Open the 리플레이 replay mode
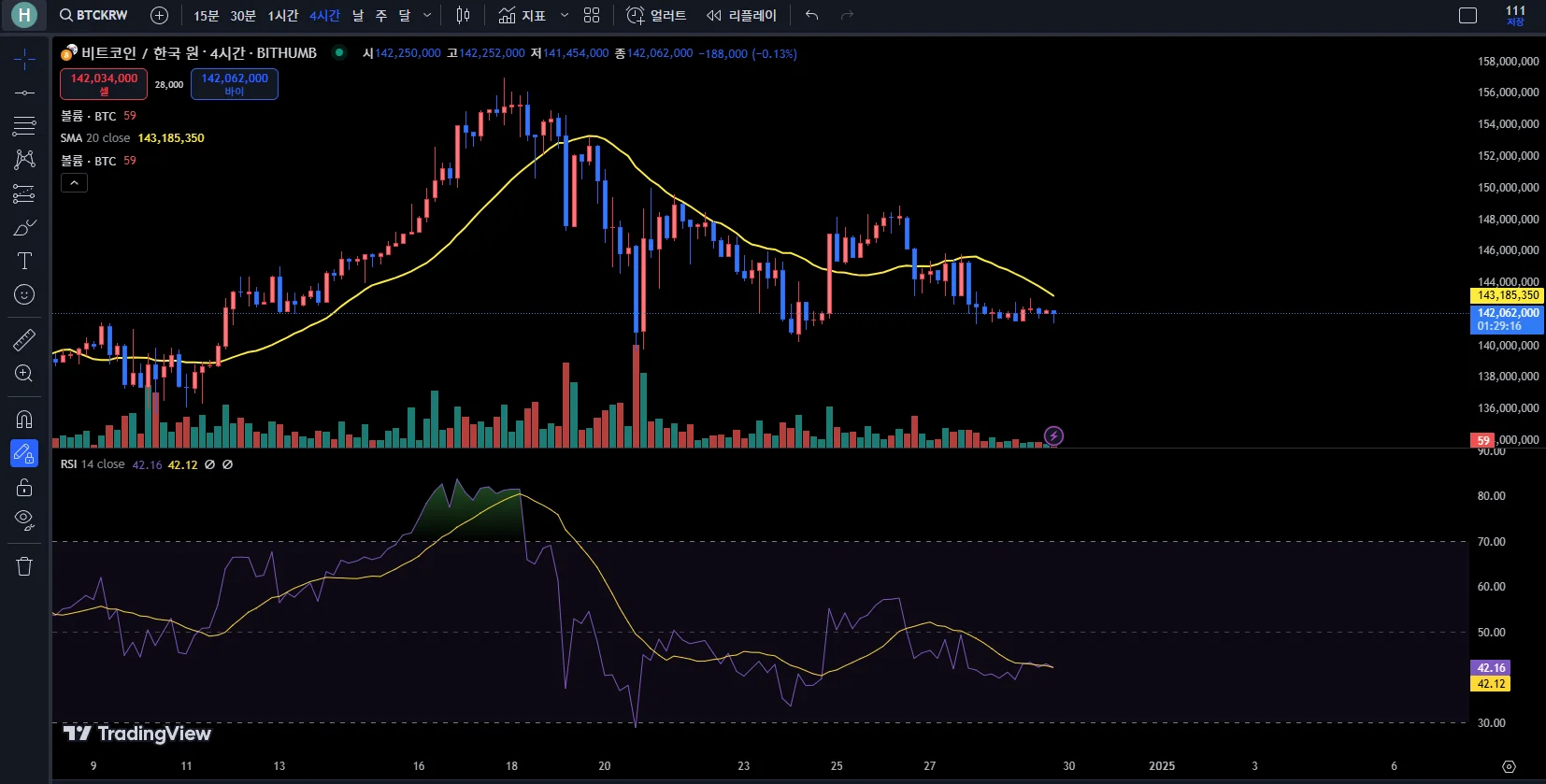The image size is (1546, 784). click(x=742, y=15)
